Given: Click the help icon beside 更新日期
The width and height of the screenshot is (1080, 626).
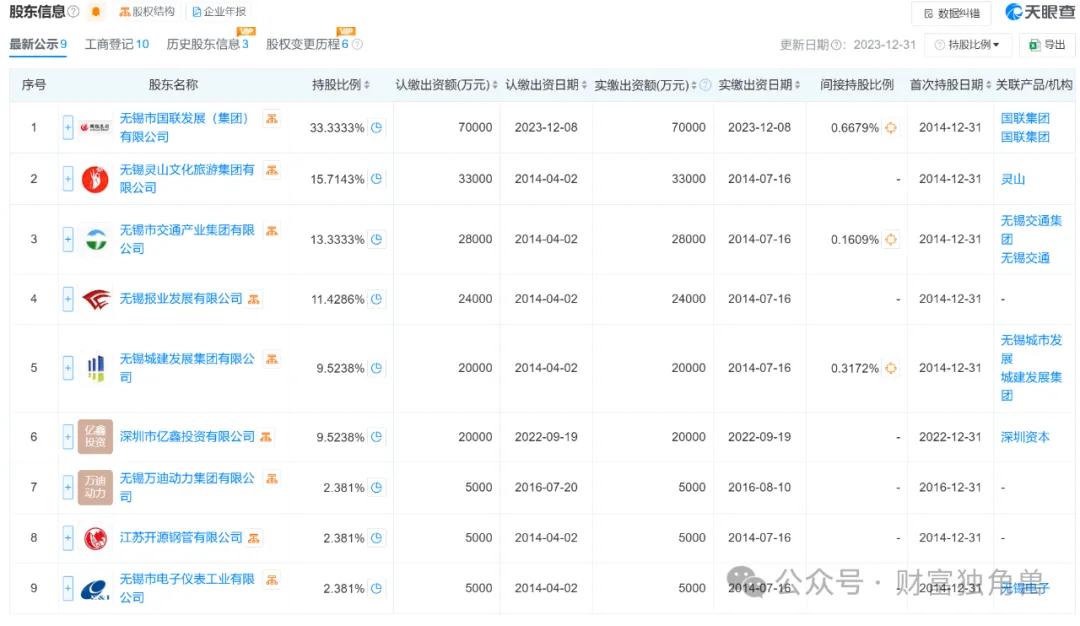Looking at the screenshot, I should (837, 45).
